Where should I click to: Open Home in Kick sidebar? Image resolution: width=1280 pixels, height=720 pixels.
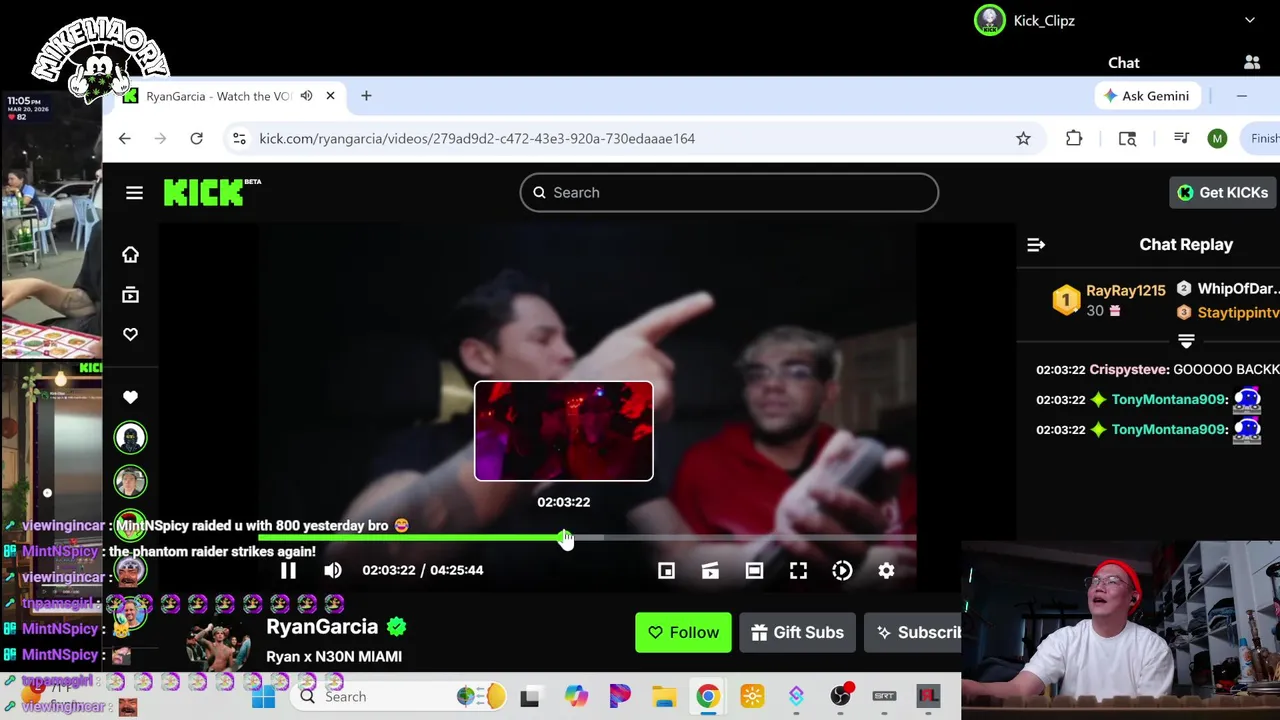click(130, 255)
